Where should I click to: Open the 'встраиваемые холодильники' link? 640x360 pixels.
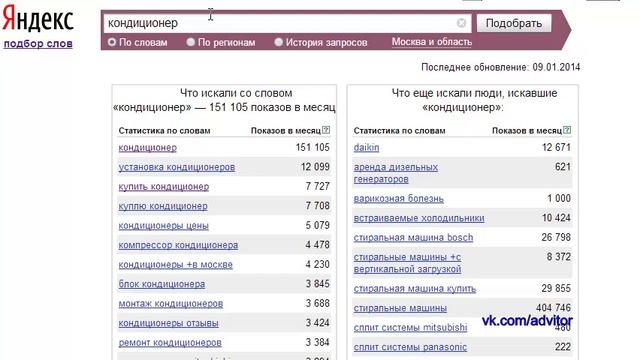coord(419,218)
